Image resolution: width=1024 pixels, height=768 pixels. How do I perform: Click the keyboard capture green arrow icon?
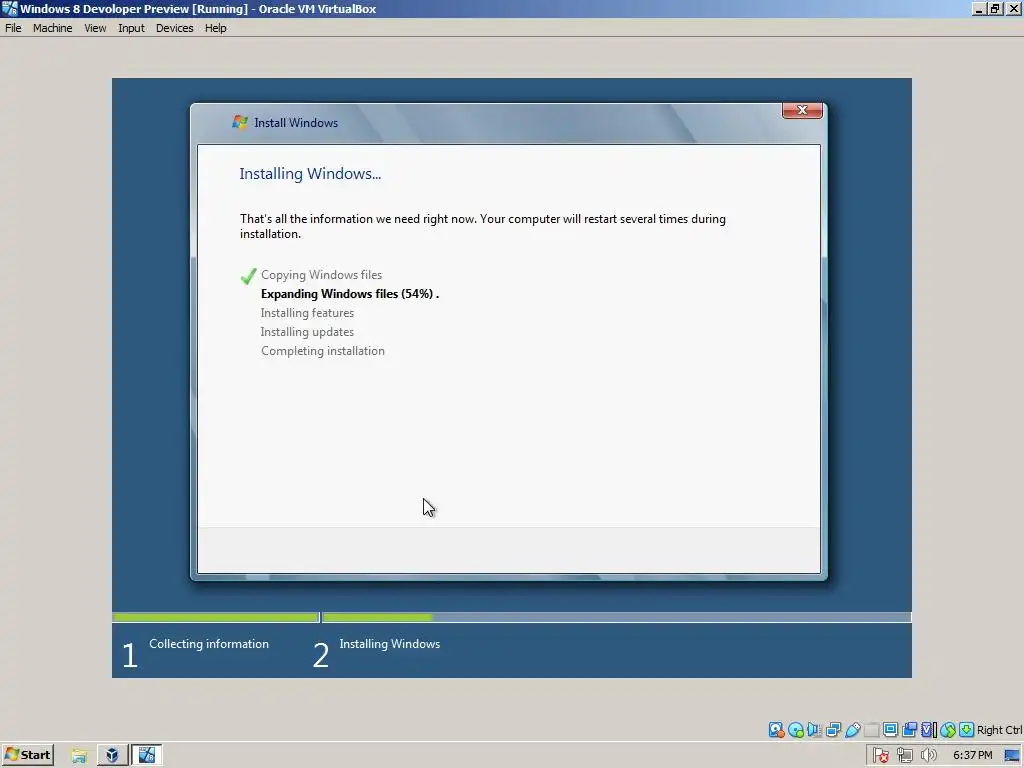(967, 729)
